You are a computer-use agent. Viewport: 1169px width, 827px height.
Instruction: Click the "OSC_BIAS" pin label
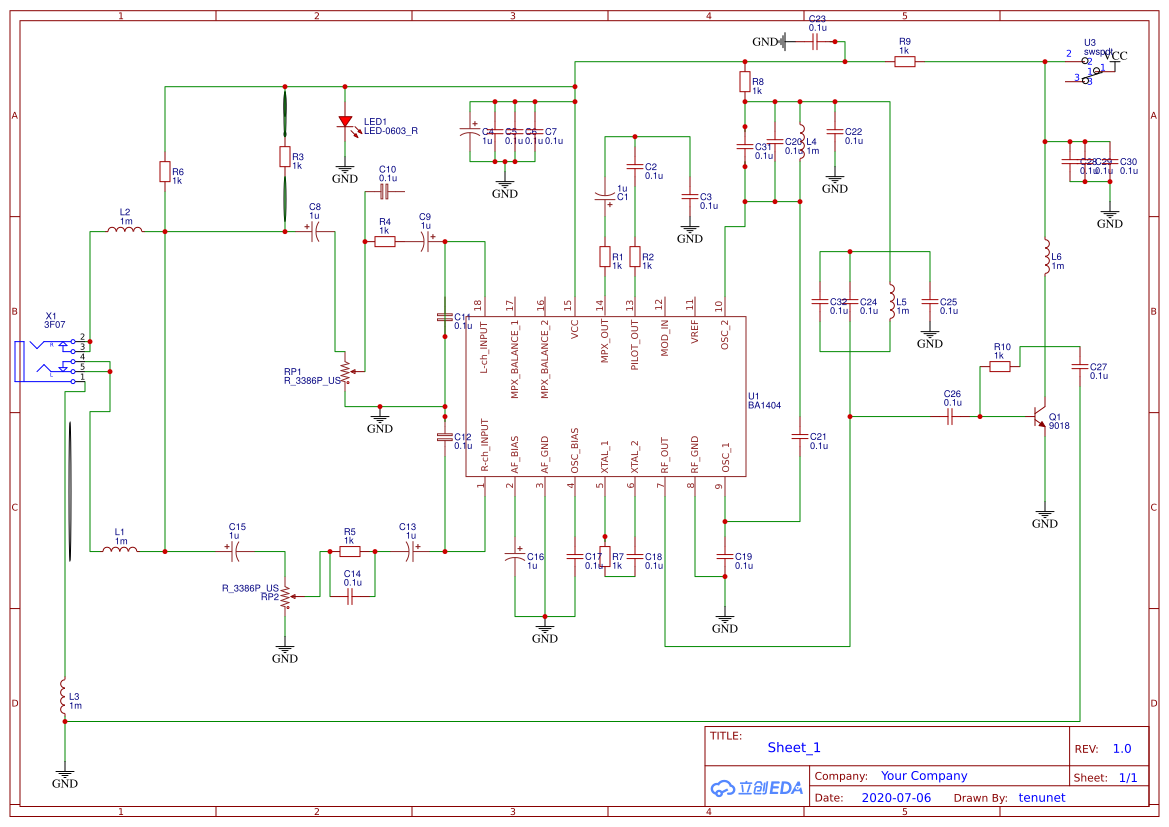click(575, 450)
